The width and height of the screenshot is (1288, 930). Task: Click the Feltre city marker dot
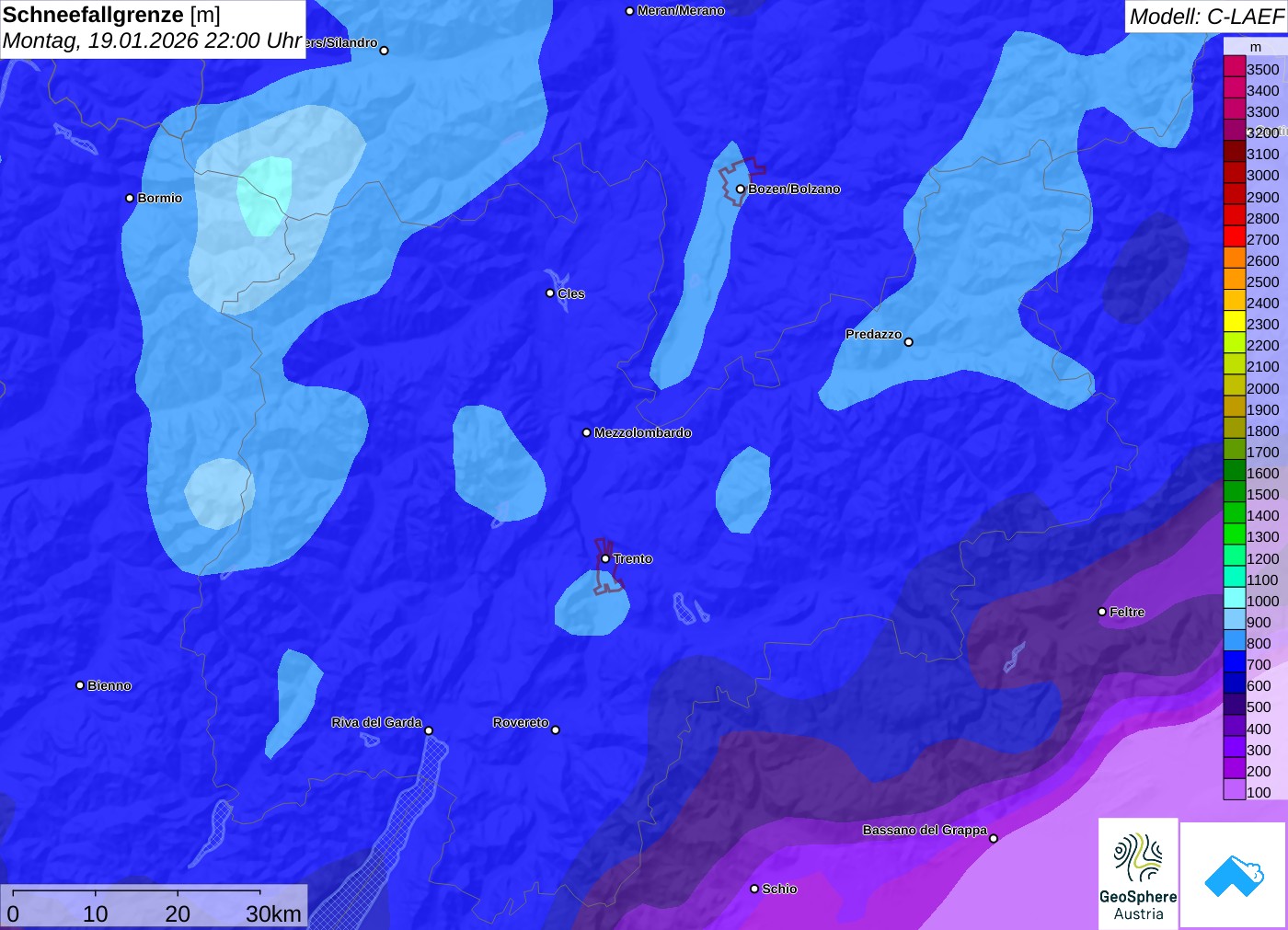(x=1102, y=612)
